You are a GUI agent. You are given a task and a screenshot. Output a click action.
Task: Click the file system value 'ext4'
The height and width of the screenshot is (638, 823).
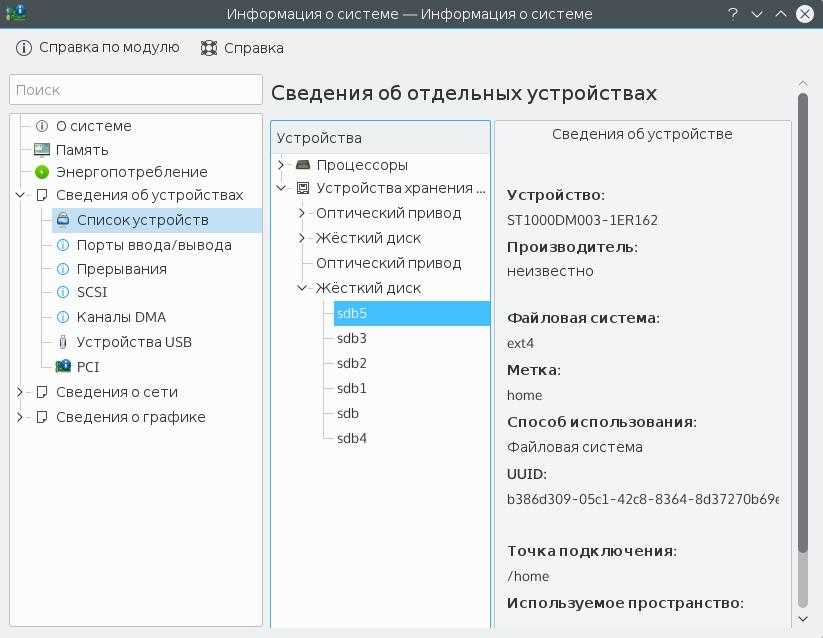click(x=520, y=343)
